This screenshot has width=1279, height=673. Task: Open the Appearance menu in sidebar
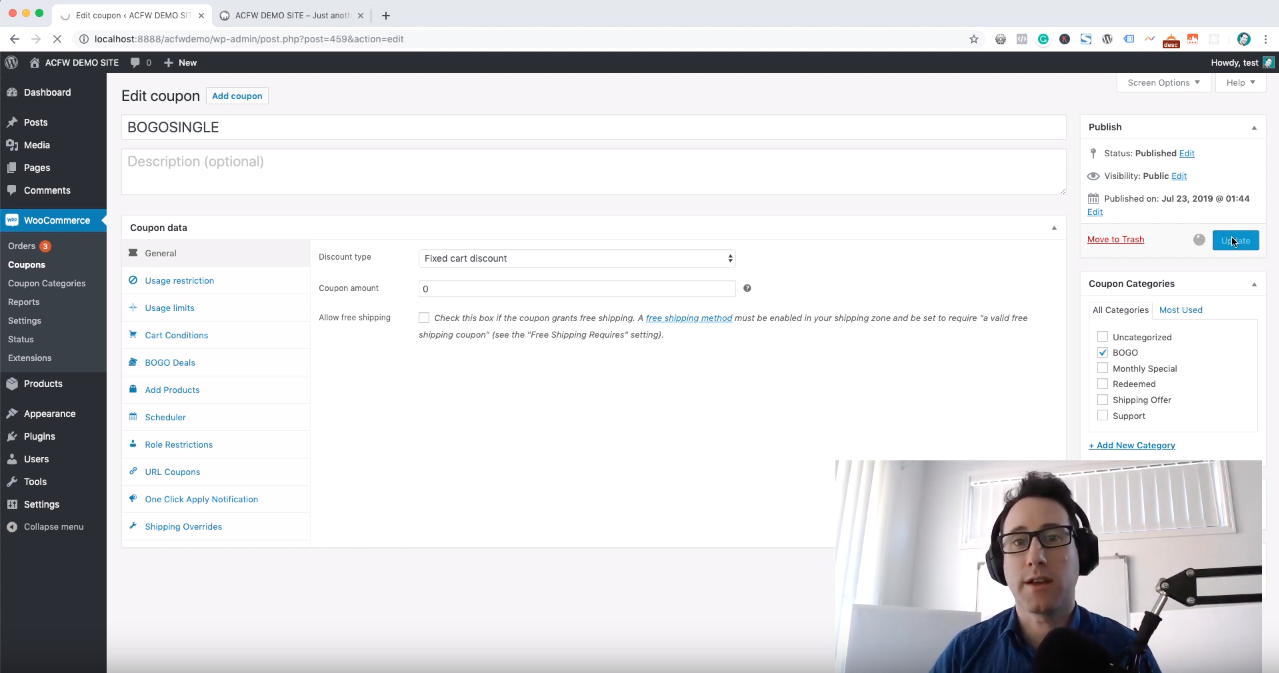[x=49, y=413]
